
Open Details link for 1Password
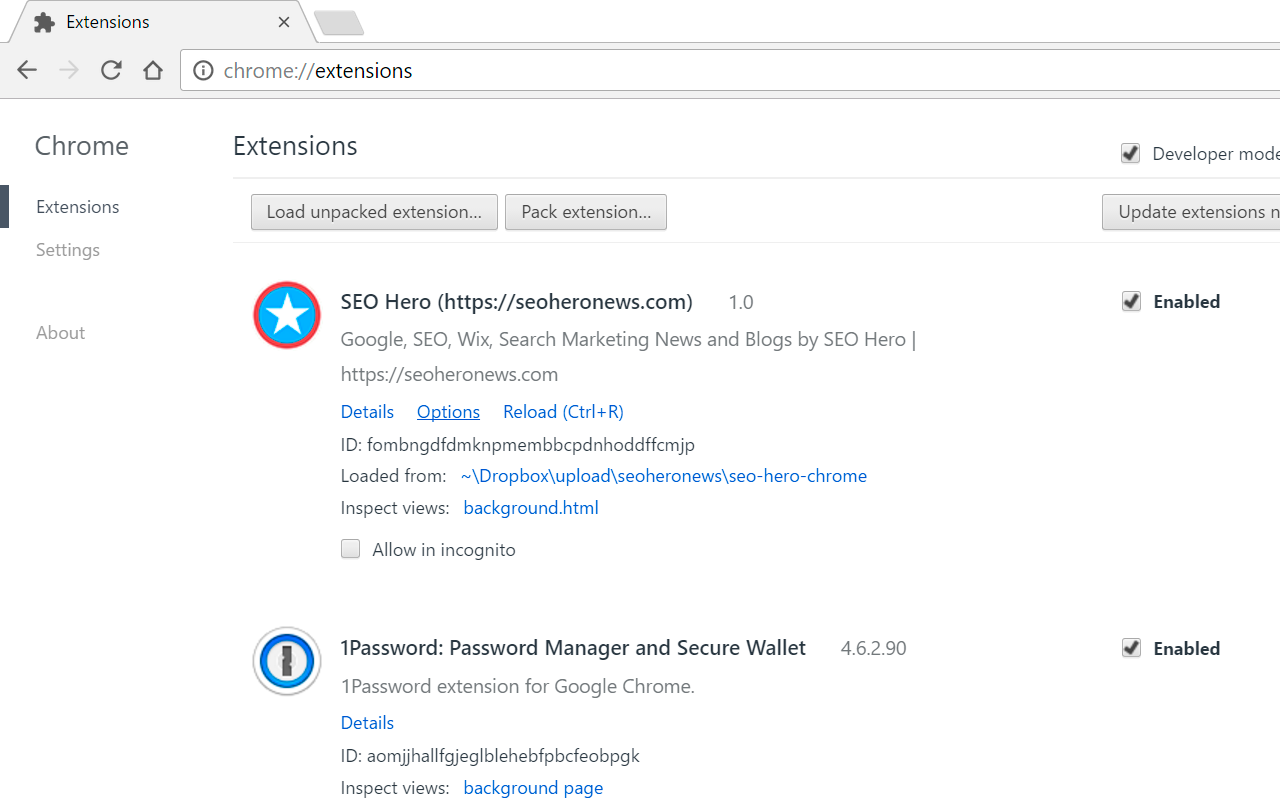tap(367, 723)
